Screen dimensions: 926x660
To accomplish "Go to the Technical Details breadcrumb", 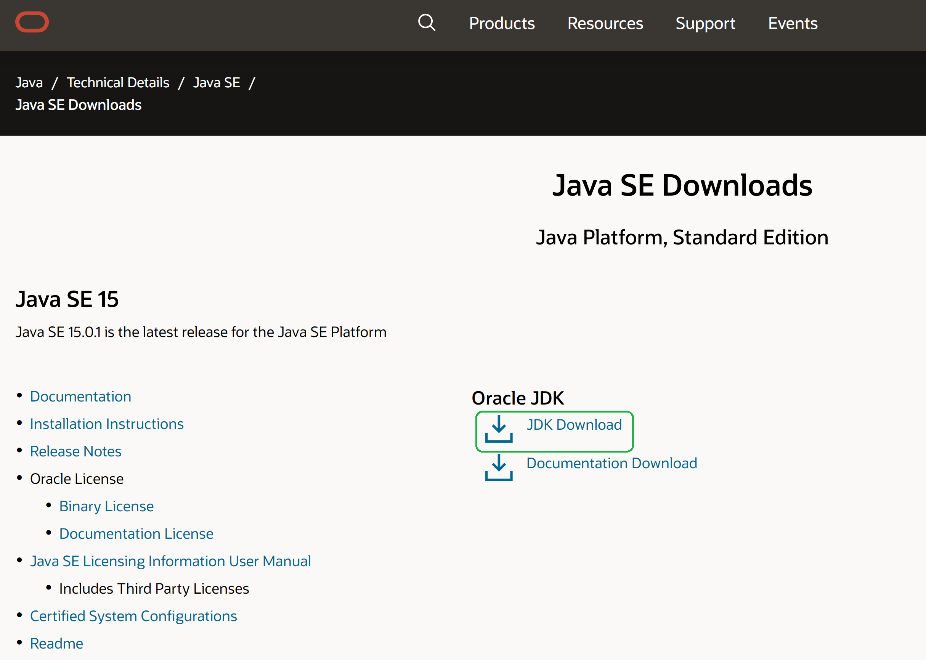I will click(x=118, y=83).
